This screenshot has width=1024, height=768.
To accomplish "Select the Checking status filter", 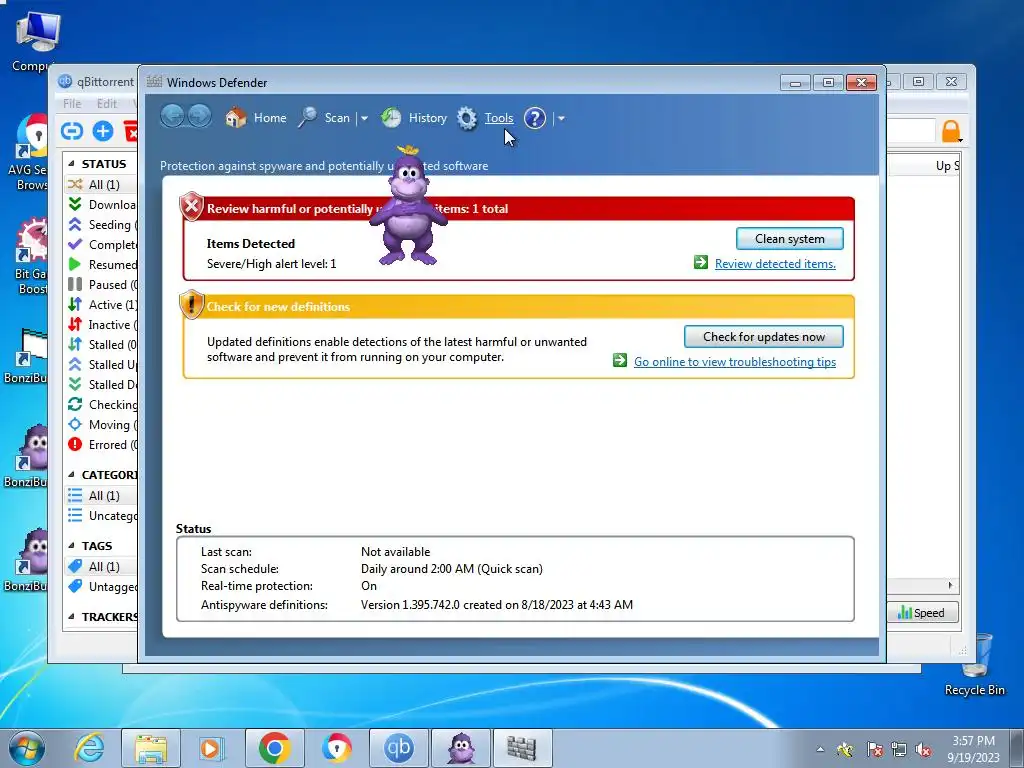I will click(101, 405).
